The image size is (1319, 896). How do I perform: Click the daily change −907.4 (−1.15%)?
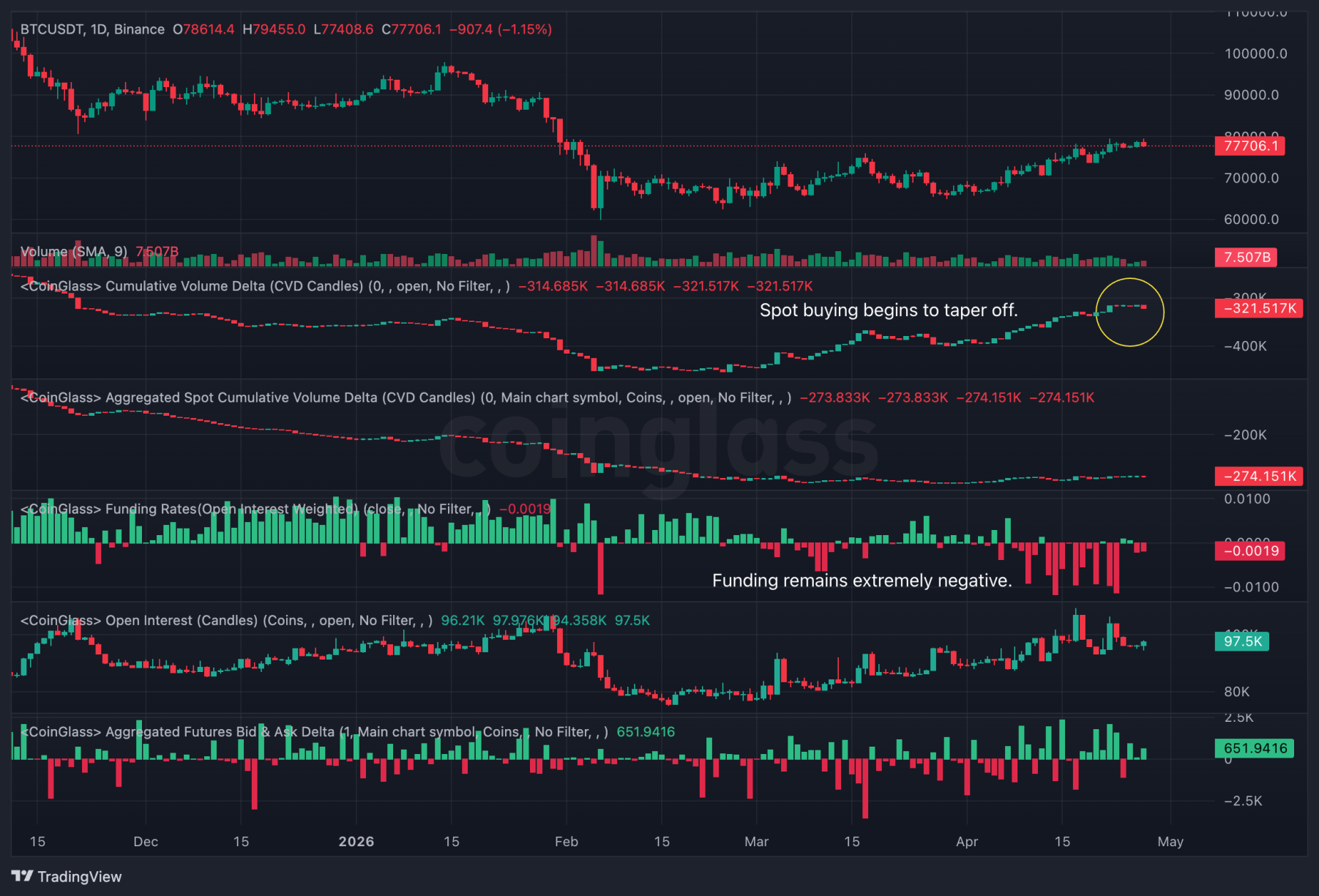(x=501, y=29)
